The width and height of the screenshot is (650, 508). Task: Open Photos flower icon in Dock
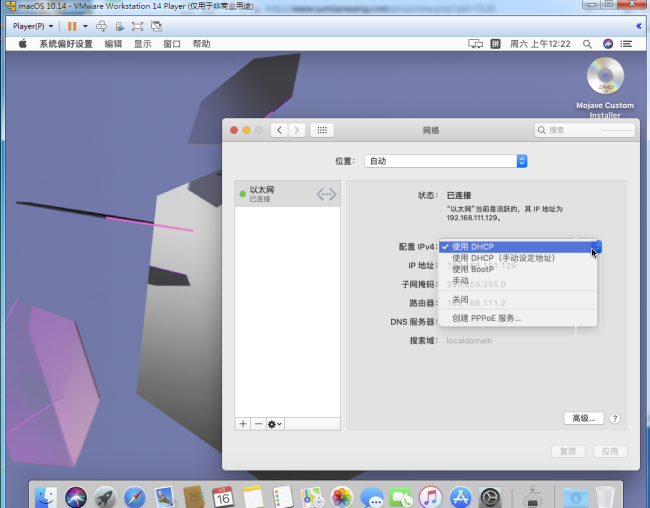(x=342, y=497)
